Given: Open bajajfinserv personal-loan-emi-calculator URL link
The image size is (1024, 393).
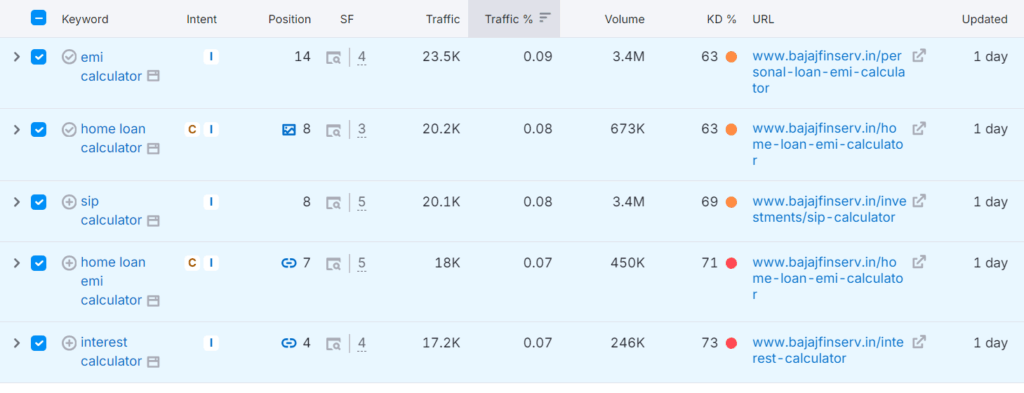Looking at the screenshot, I should tap(829, 72).
